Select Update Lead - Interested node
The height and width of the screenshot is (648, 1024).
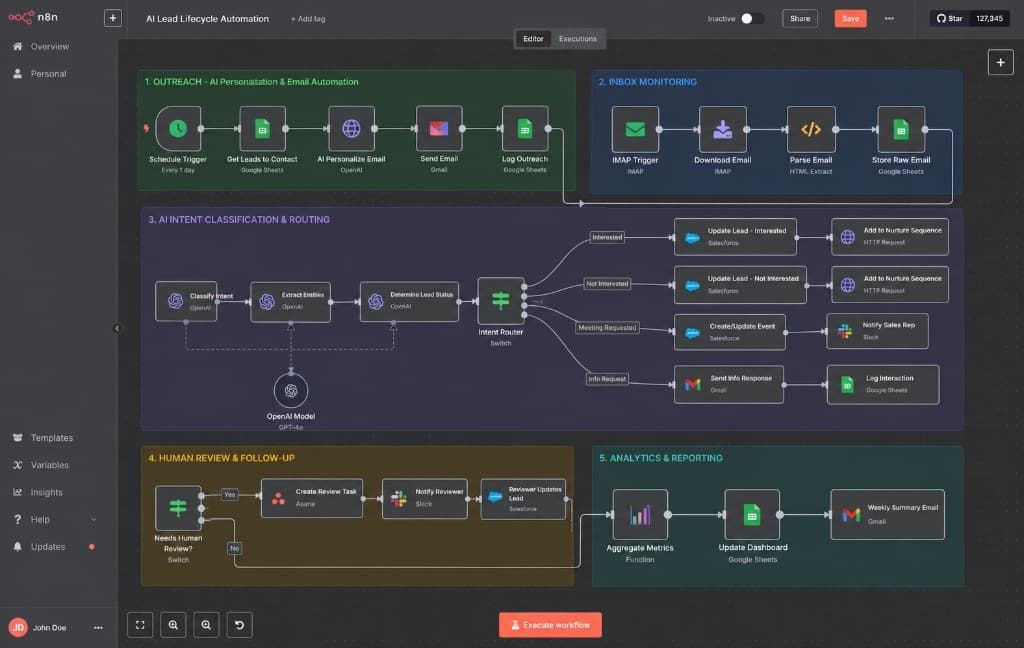tap(735, 236)
